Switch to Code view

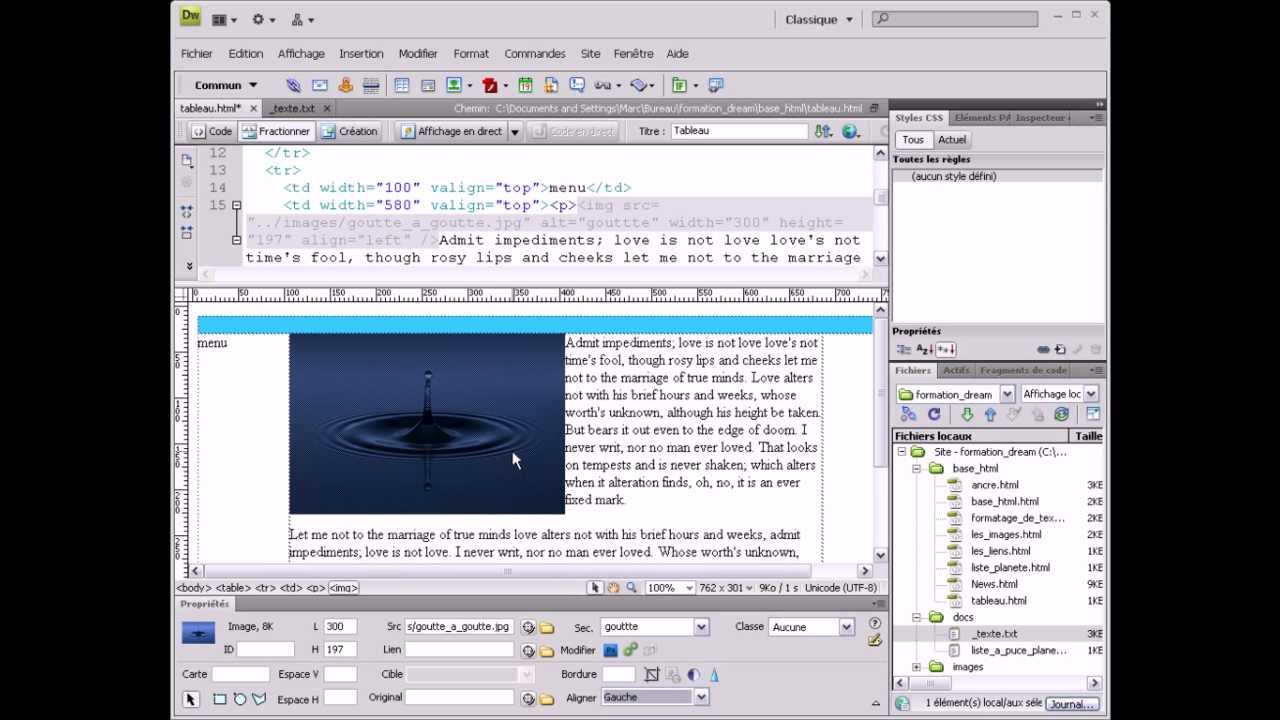click(x=212, y=131)
